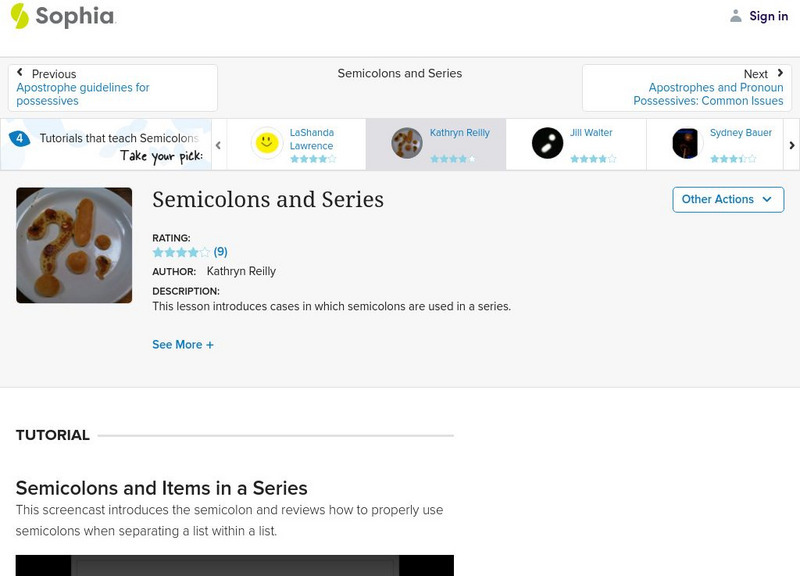Expand the description with See More
Image resolution: width=800 pixels, height=576 pixels.
(181, 343)
